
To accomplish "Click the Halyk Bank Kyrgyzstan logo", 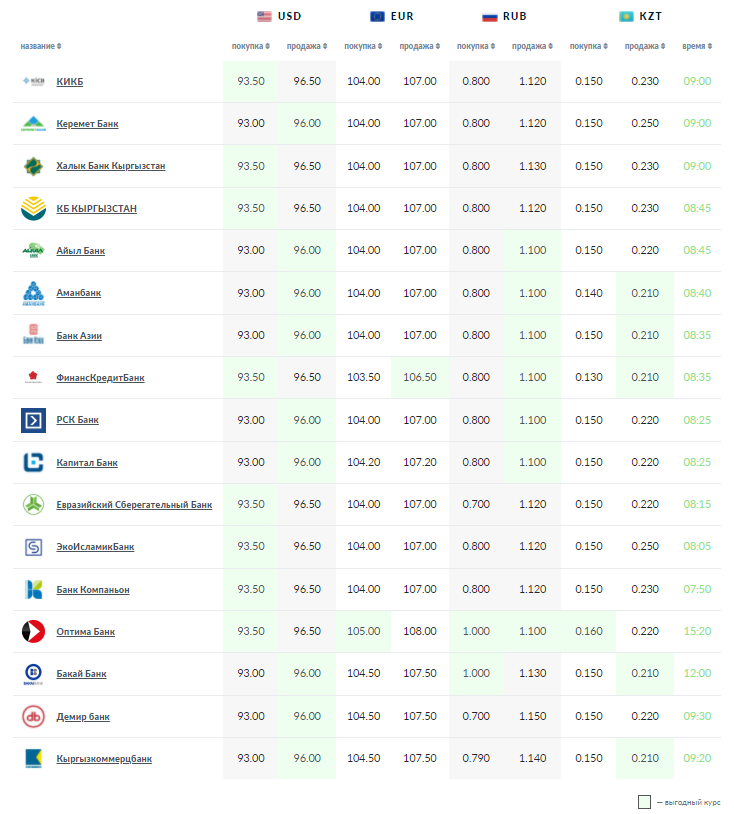I will [33, 166].
